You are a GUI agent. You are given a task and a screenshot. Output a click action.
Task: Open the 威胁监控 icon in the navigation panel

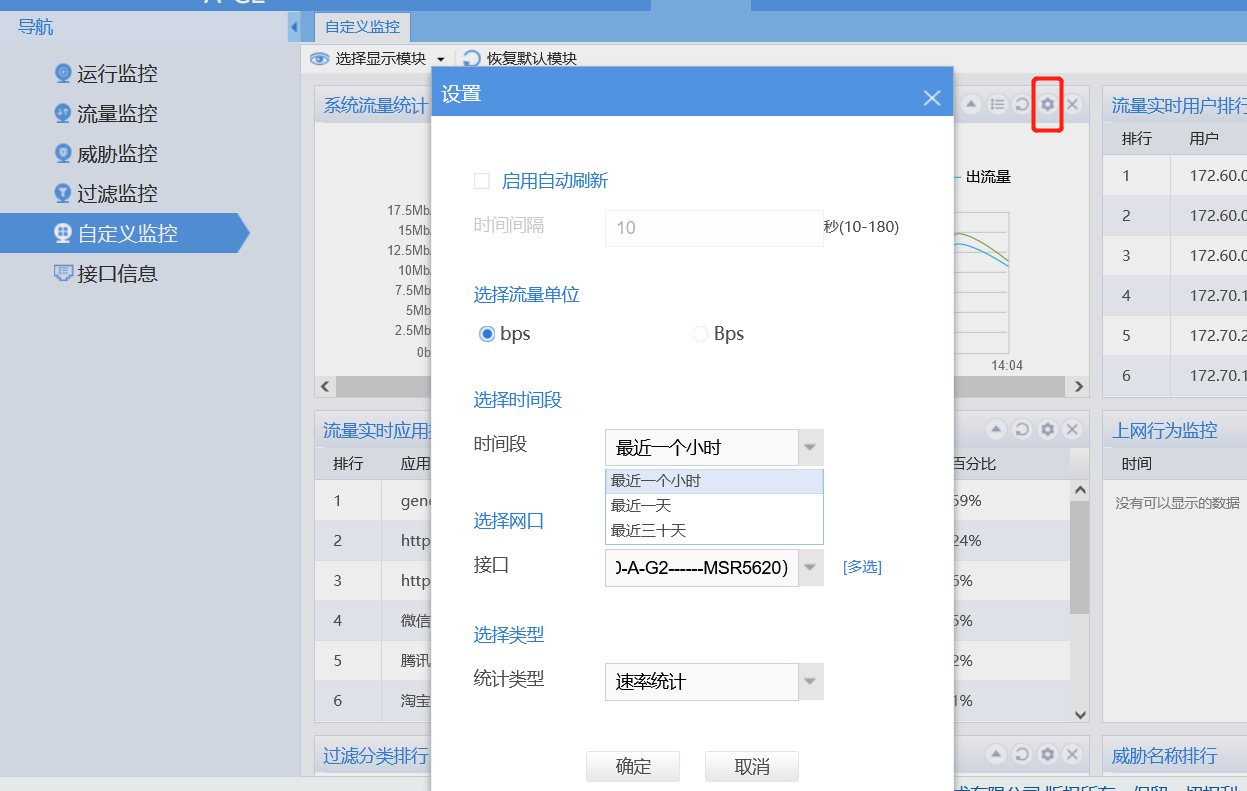tap(63, 153)
